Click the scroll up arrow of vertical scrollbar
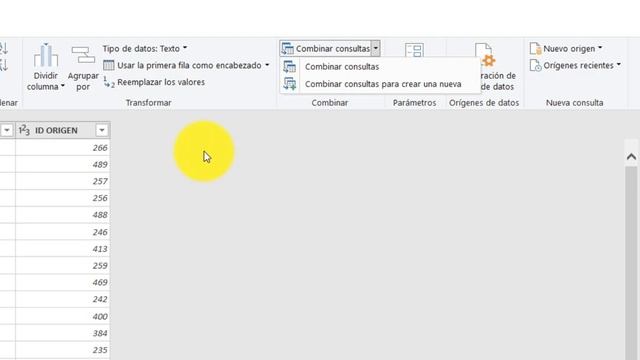The height and width of the screenshot is (360, 640). pyautogui.click(x=631, y=157)
